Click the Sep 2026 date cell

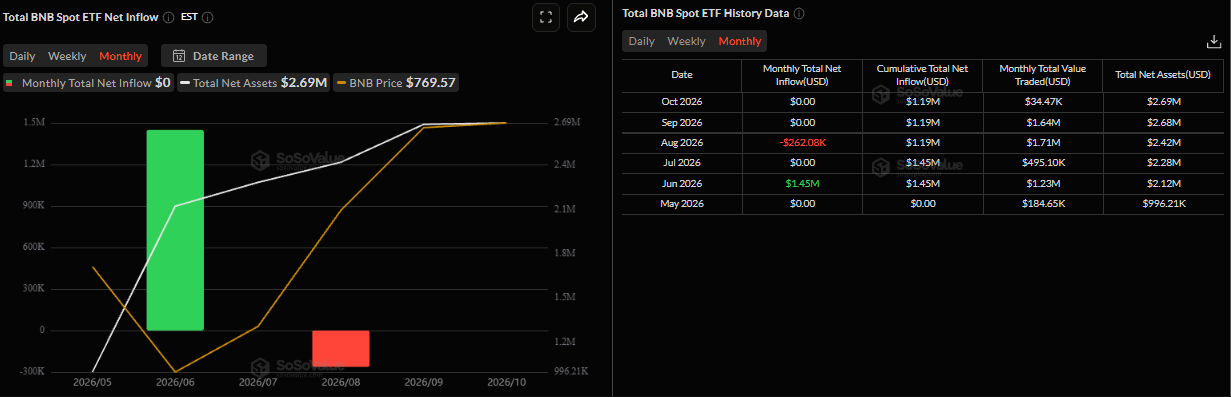click(x=682, y=122)
